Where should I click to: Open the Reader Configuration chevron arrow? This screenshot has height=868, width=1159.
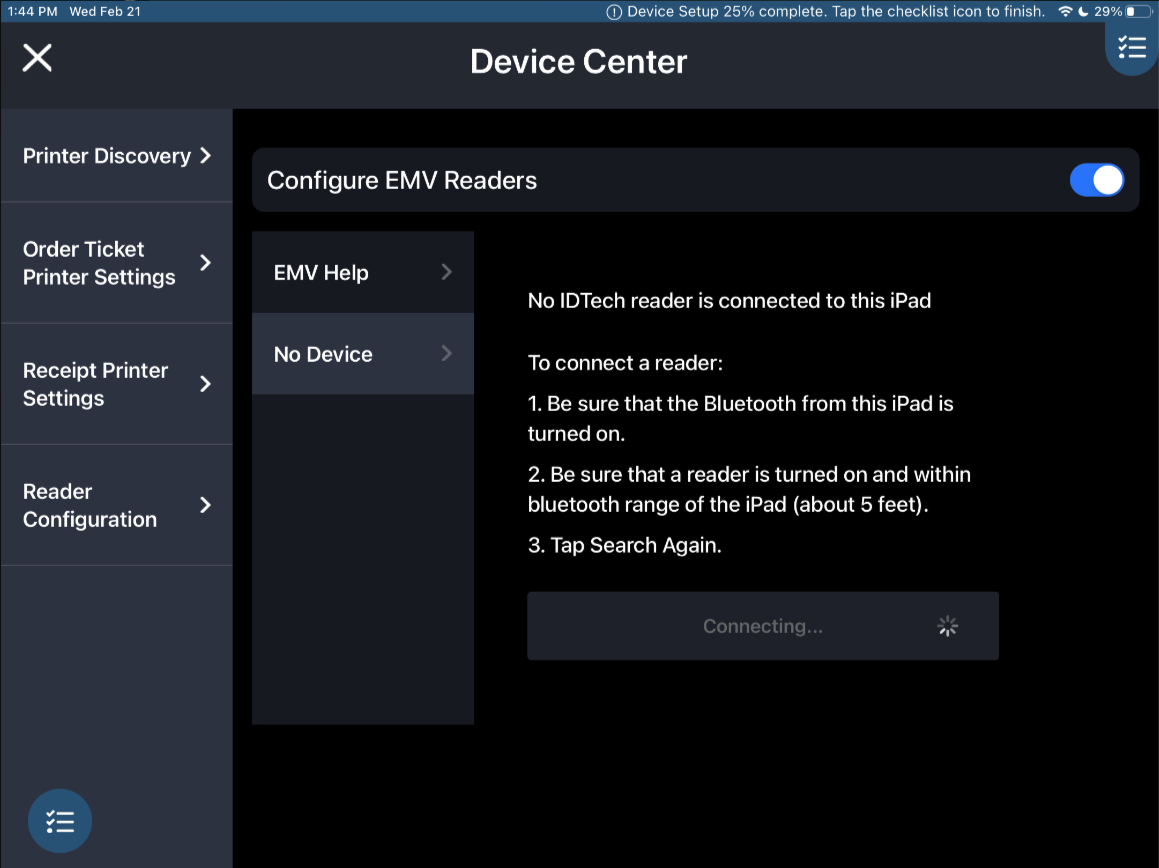point(205,505)
